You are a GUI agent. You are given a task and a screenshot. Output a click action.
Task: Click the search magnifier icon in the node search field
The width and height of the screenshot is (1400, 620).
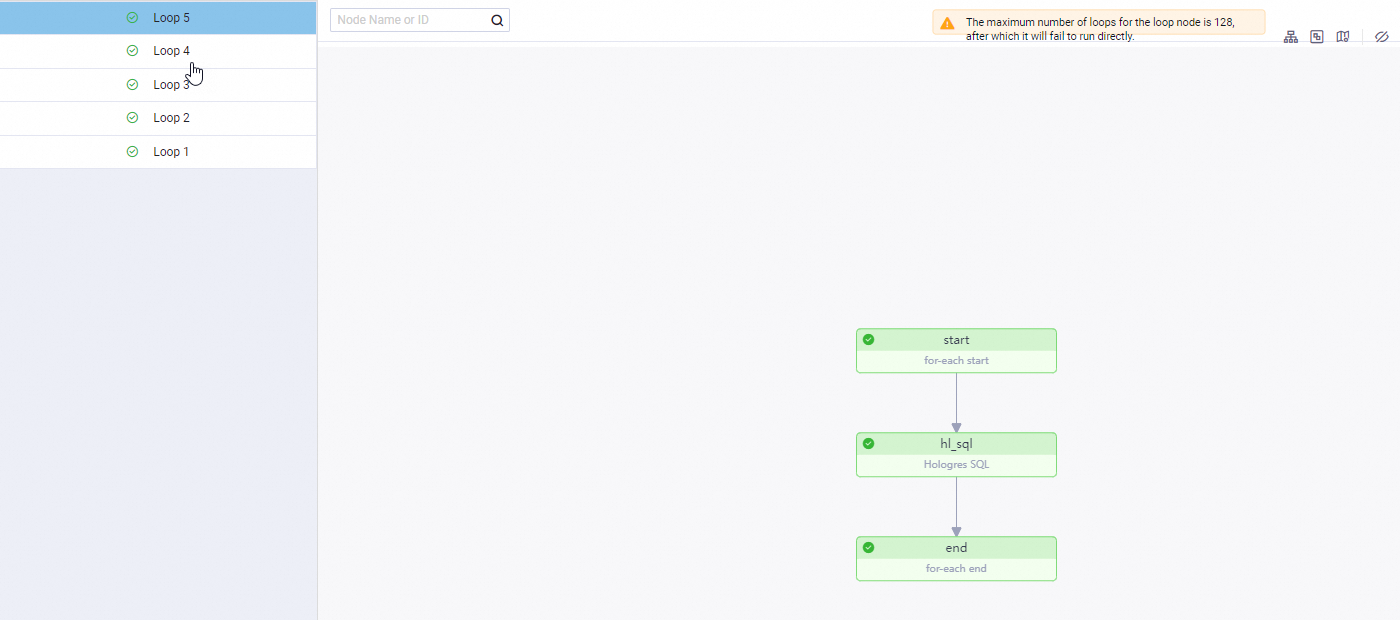click(496, 19)
